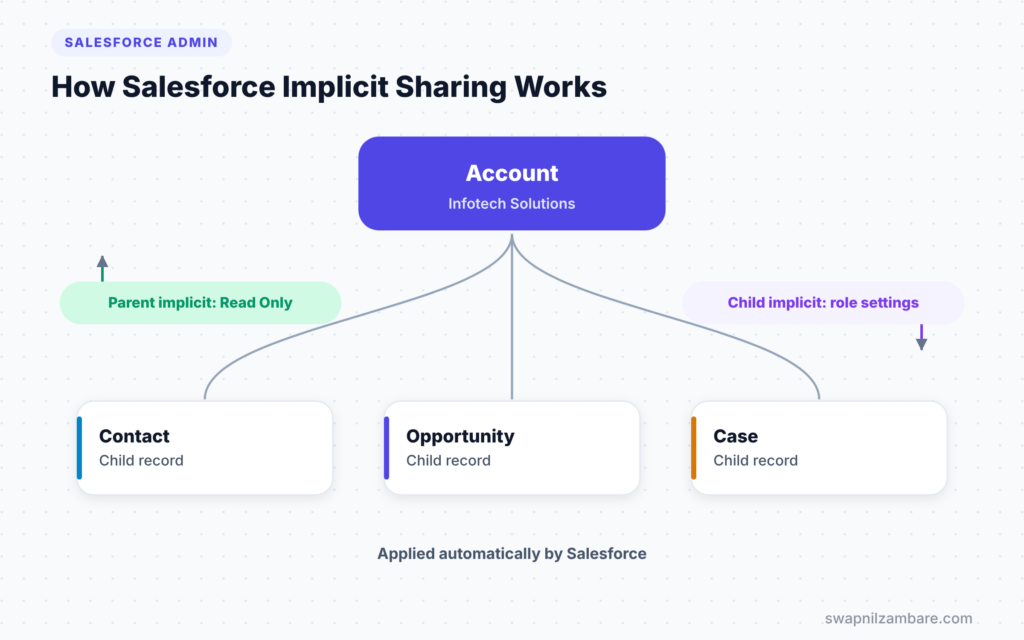The image size is (1024, 640).
Task: Click the Applied automatically by Salesforce caption
Action: [x=512, y=554]
